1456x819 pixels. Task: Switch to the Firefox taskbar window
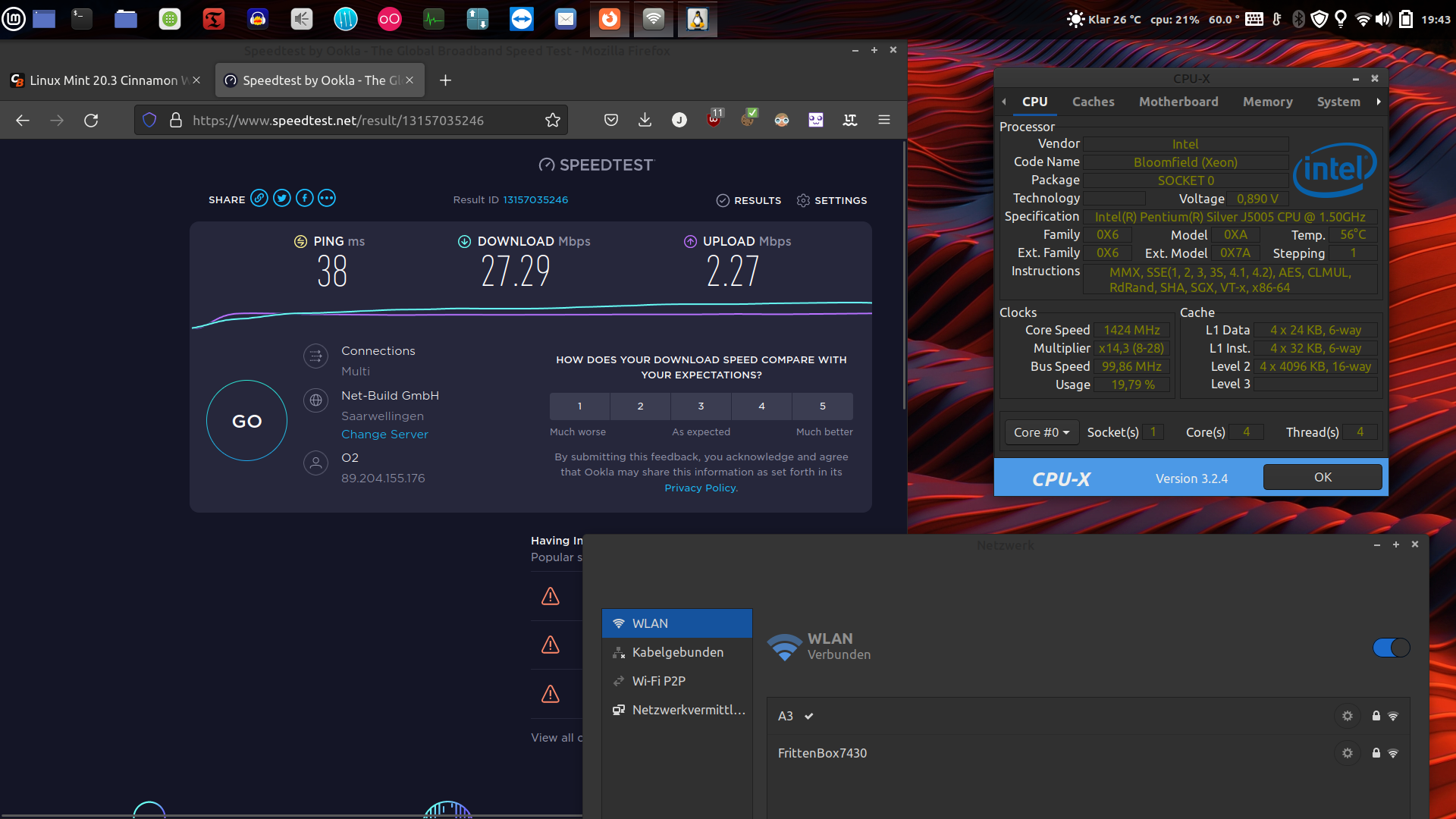(610, 19)
